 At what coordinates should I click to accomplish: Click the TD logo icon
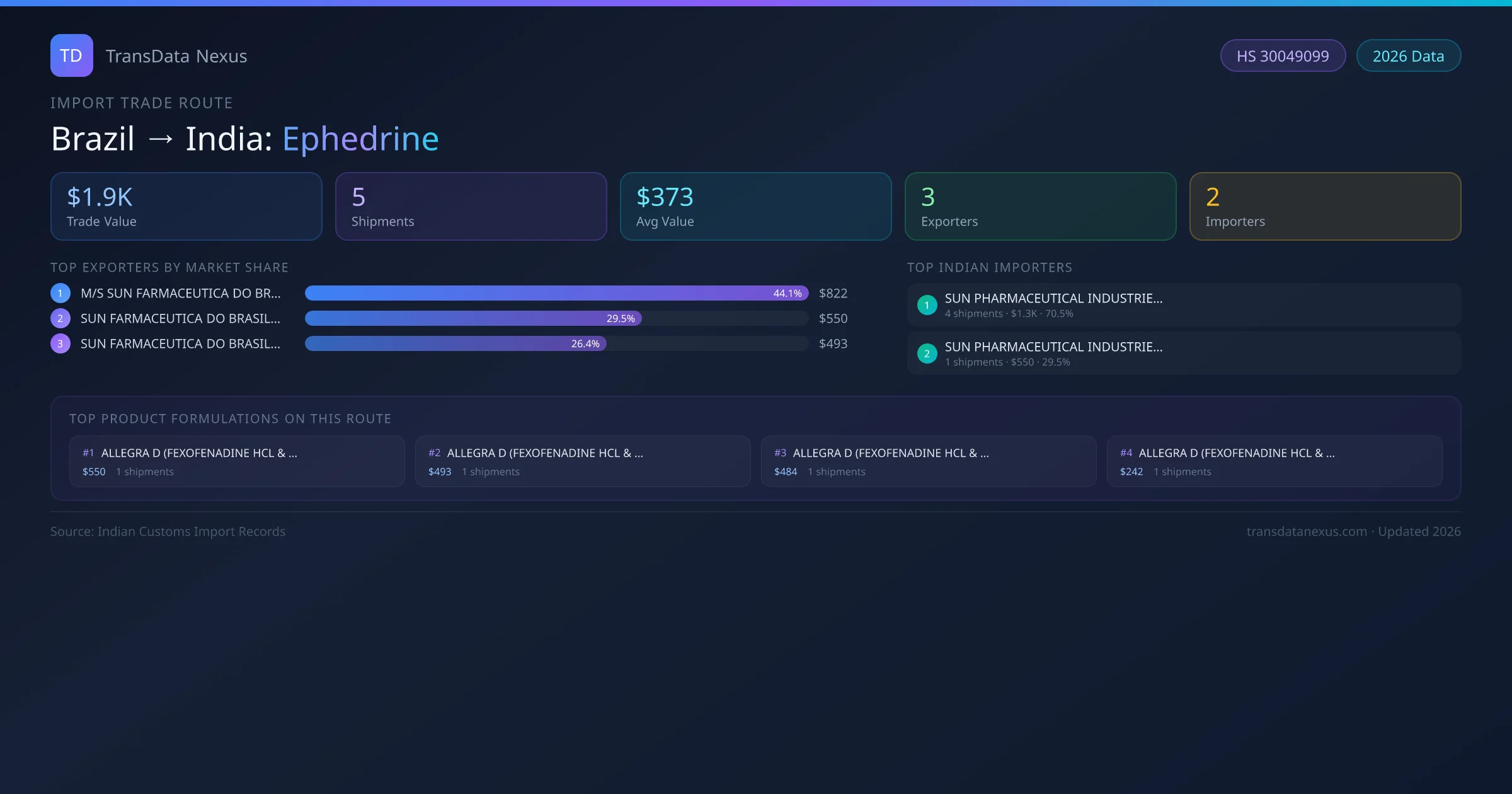[71, 55]
